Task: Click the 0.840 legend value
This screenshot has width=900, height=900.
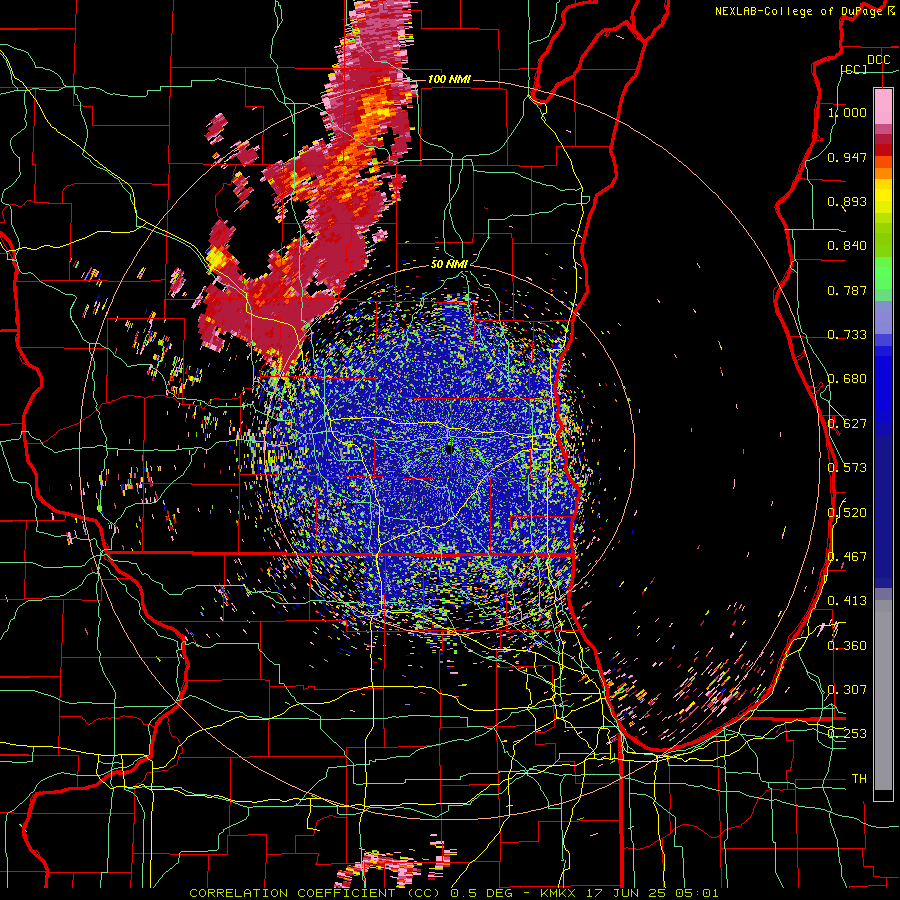Action: 847,246
